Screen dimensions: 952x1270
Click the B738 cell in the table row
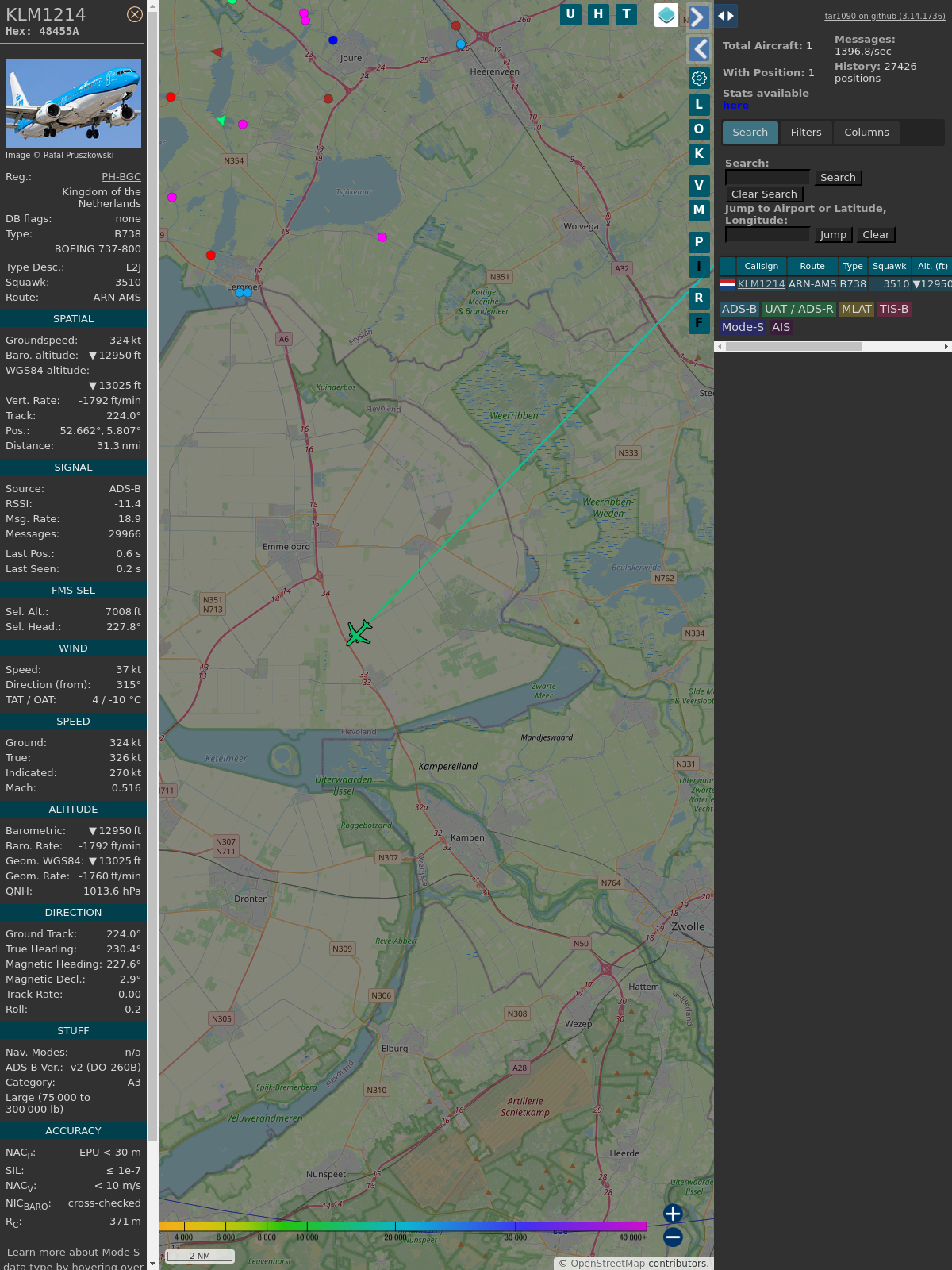pos(853,284)
